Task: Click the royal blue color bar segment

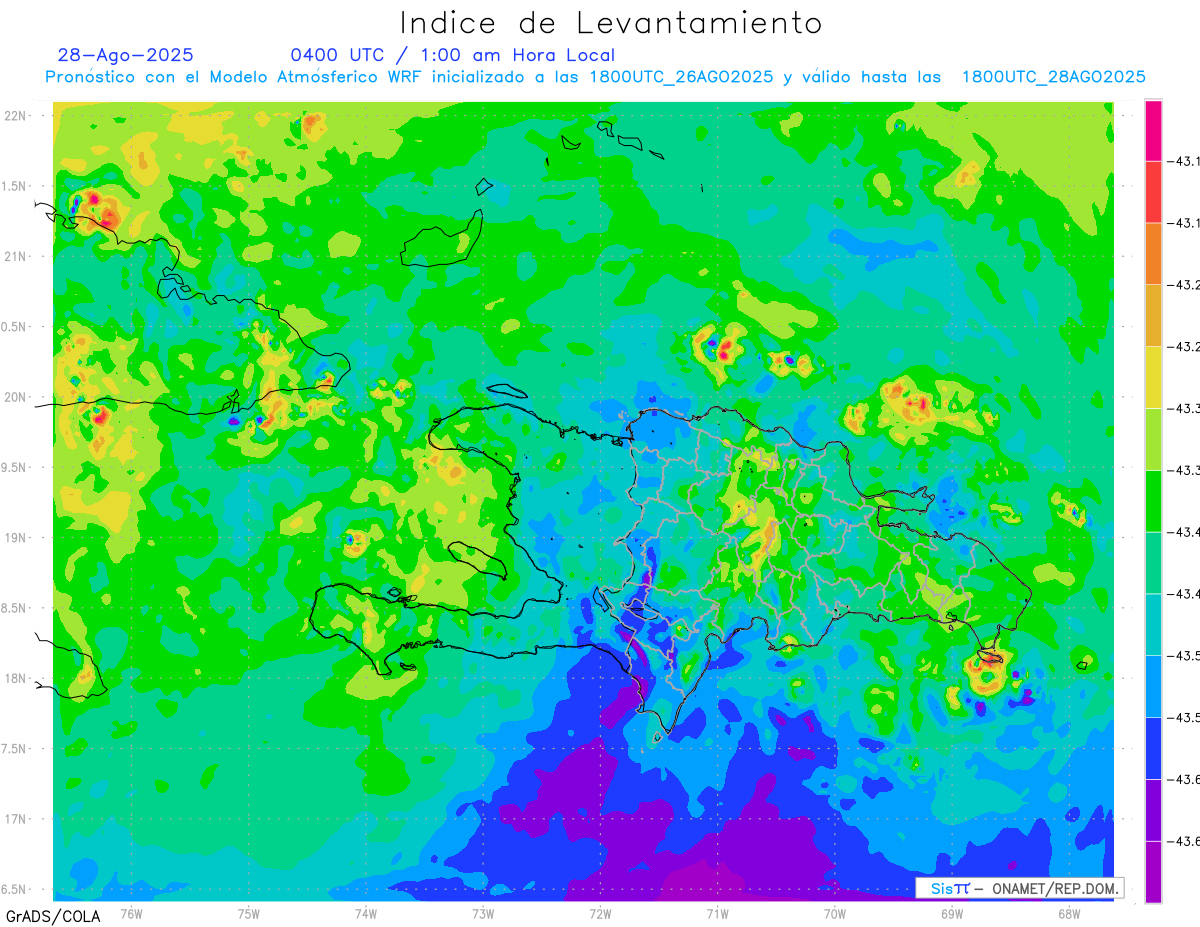Action: 1153,749
